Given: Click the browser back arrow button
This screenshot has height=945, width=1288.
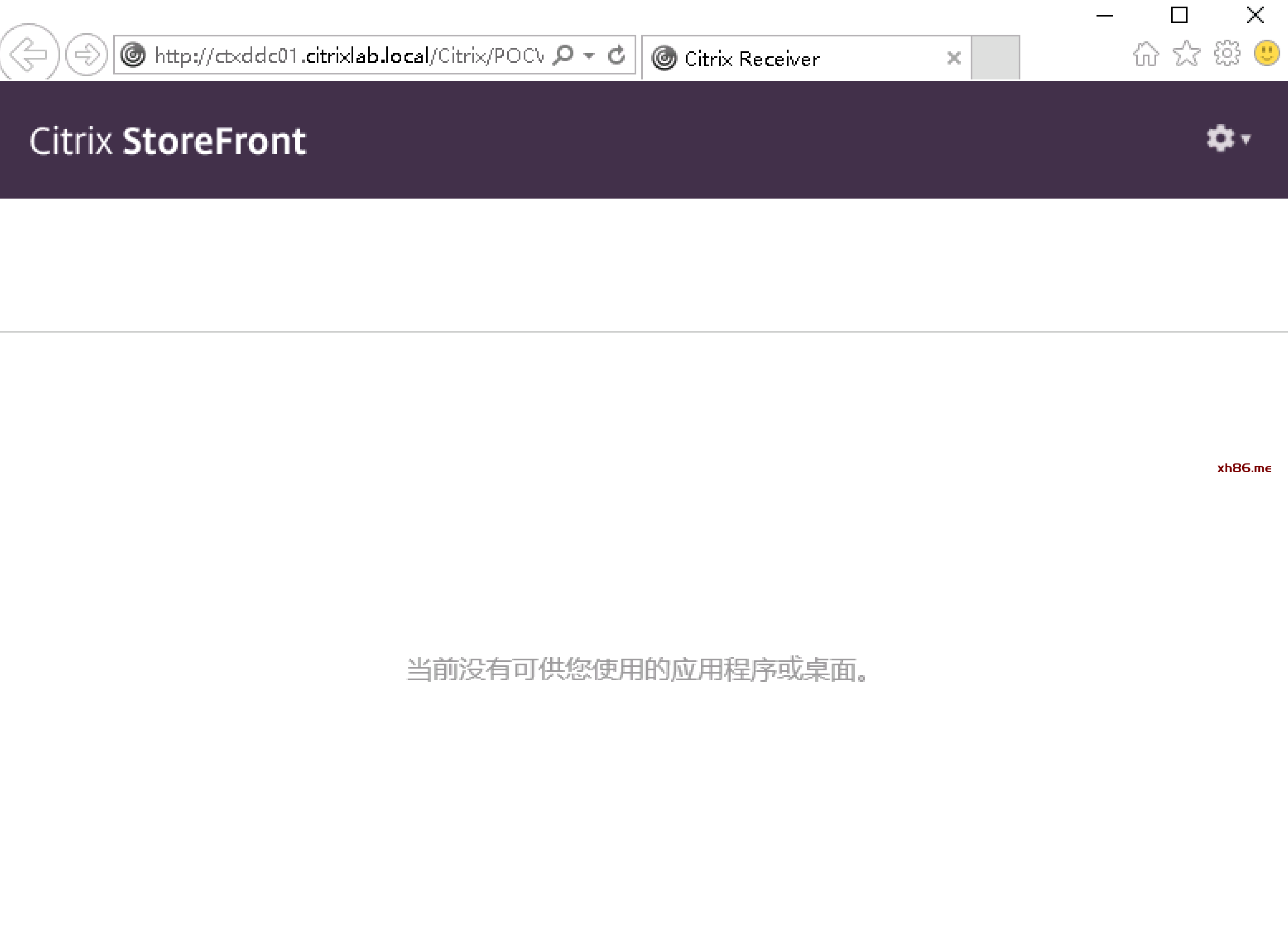Looking at the screenshot, I should [29, 55].
